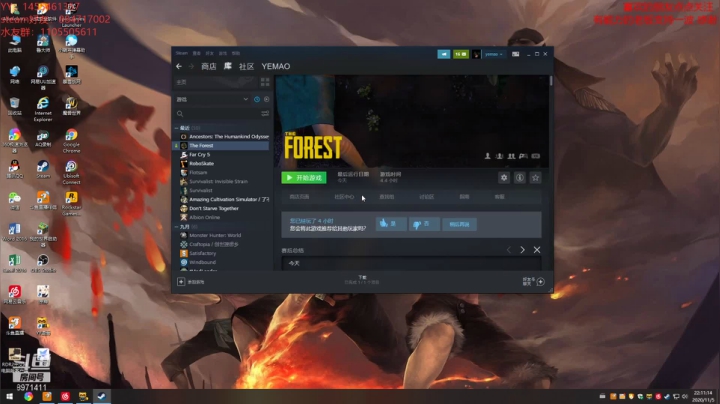Go forward with the right arrow
The width and height of the screenshot is (720, 404).
click(191, 67)
